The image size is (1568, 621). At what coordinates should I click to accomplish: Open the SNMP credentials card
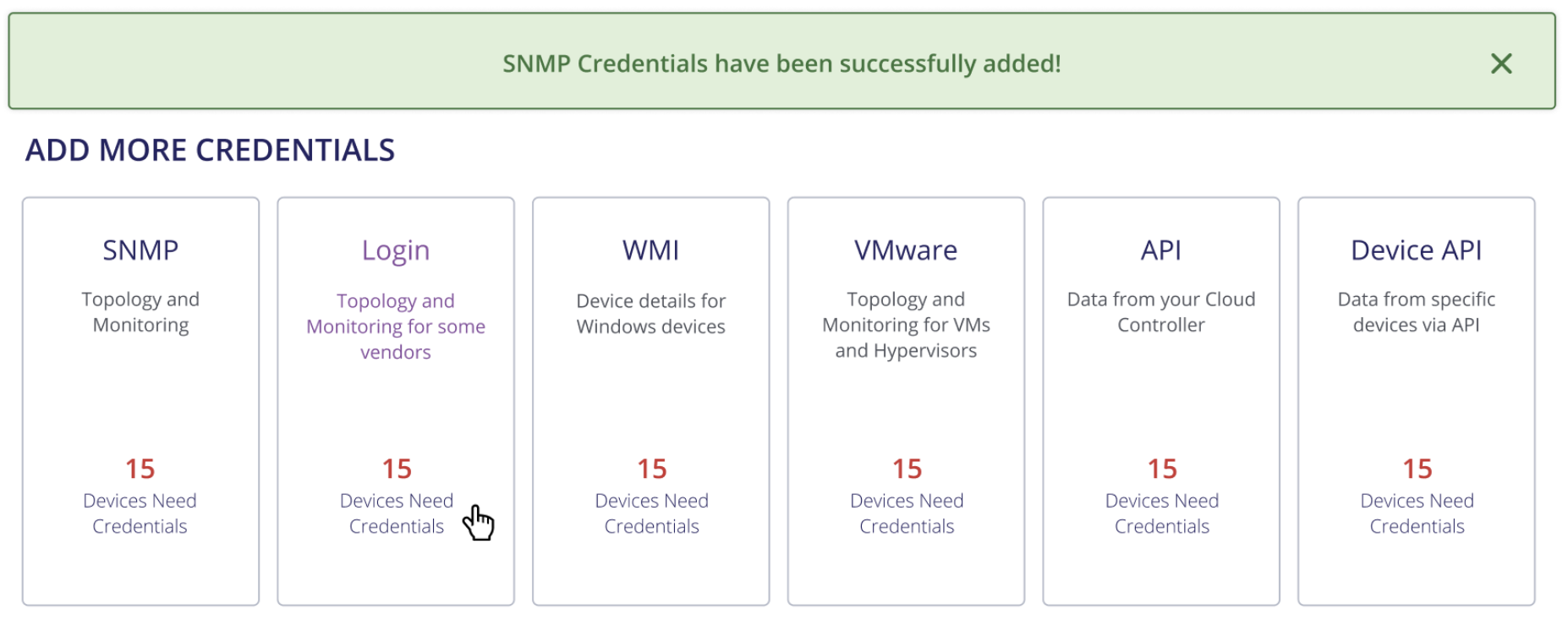(x=140, y=401)
